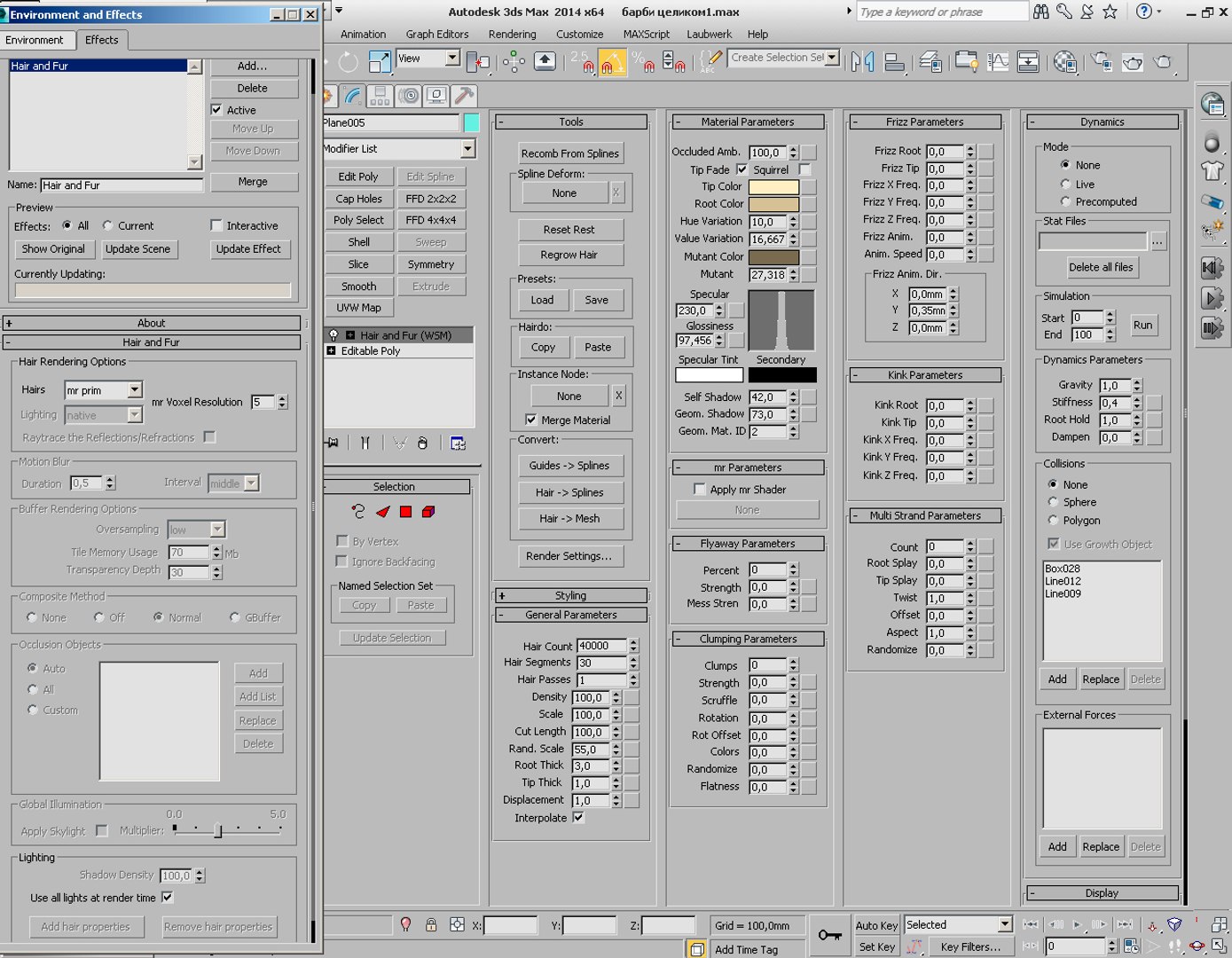Viewport: 1232px width, 958px height.
Task: Click the Render Setup teapot icon
Action: point(1102,61)
